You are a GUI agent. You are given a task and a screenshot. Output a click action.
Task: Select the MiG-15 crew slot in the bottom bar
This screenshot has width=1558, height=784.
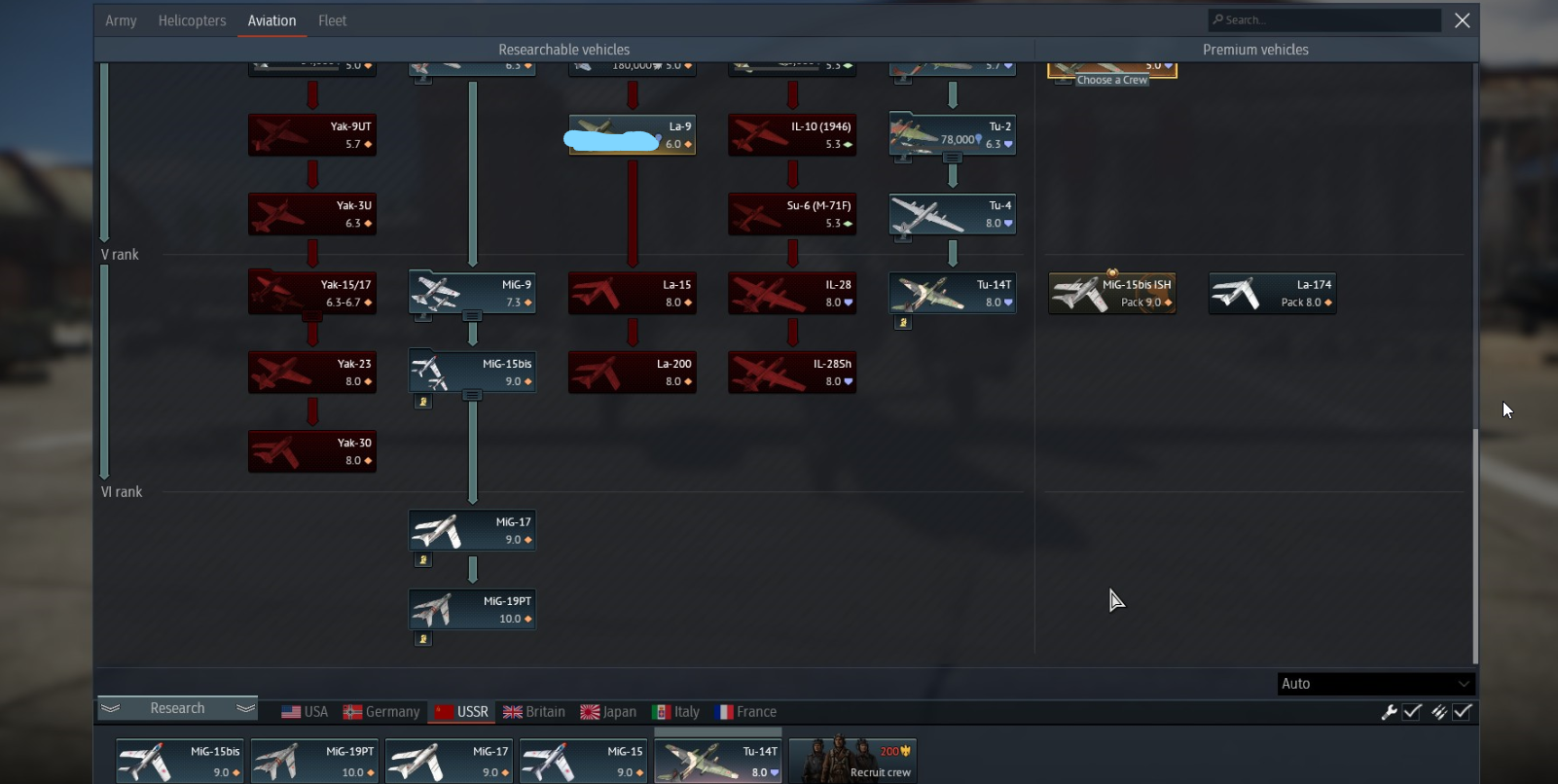point(583,761)
